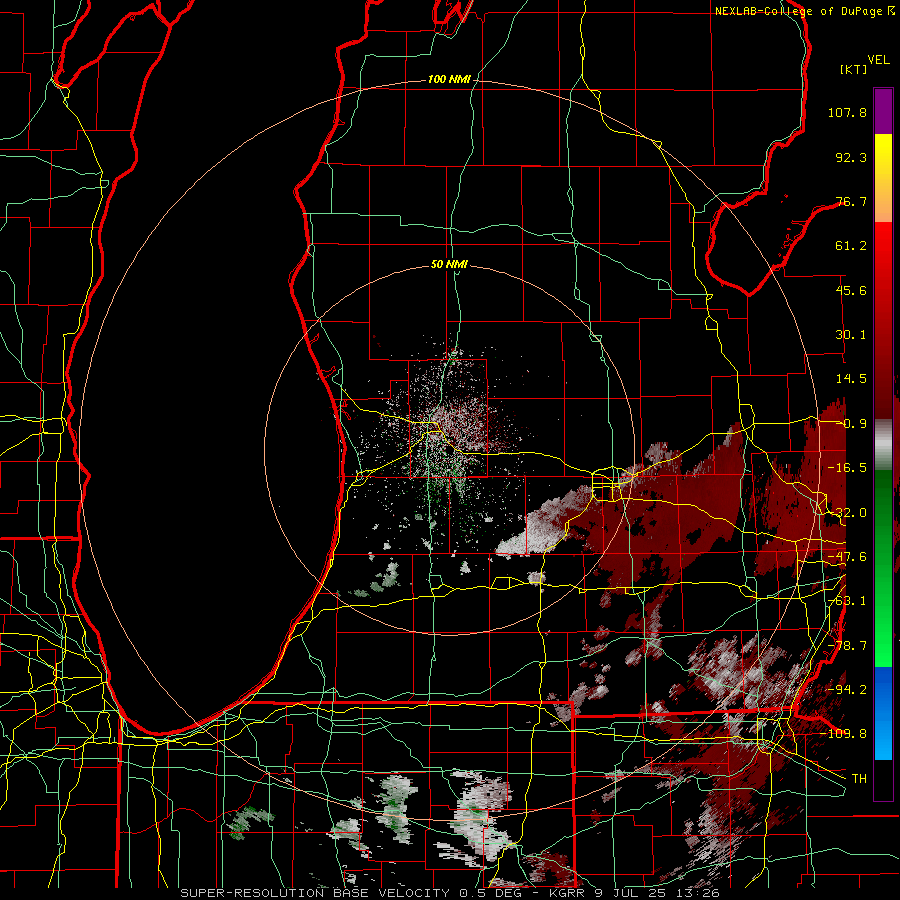Click the 30.1 scale value

tap(851, 335)
